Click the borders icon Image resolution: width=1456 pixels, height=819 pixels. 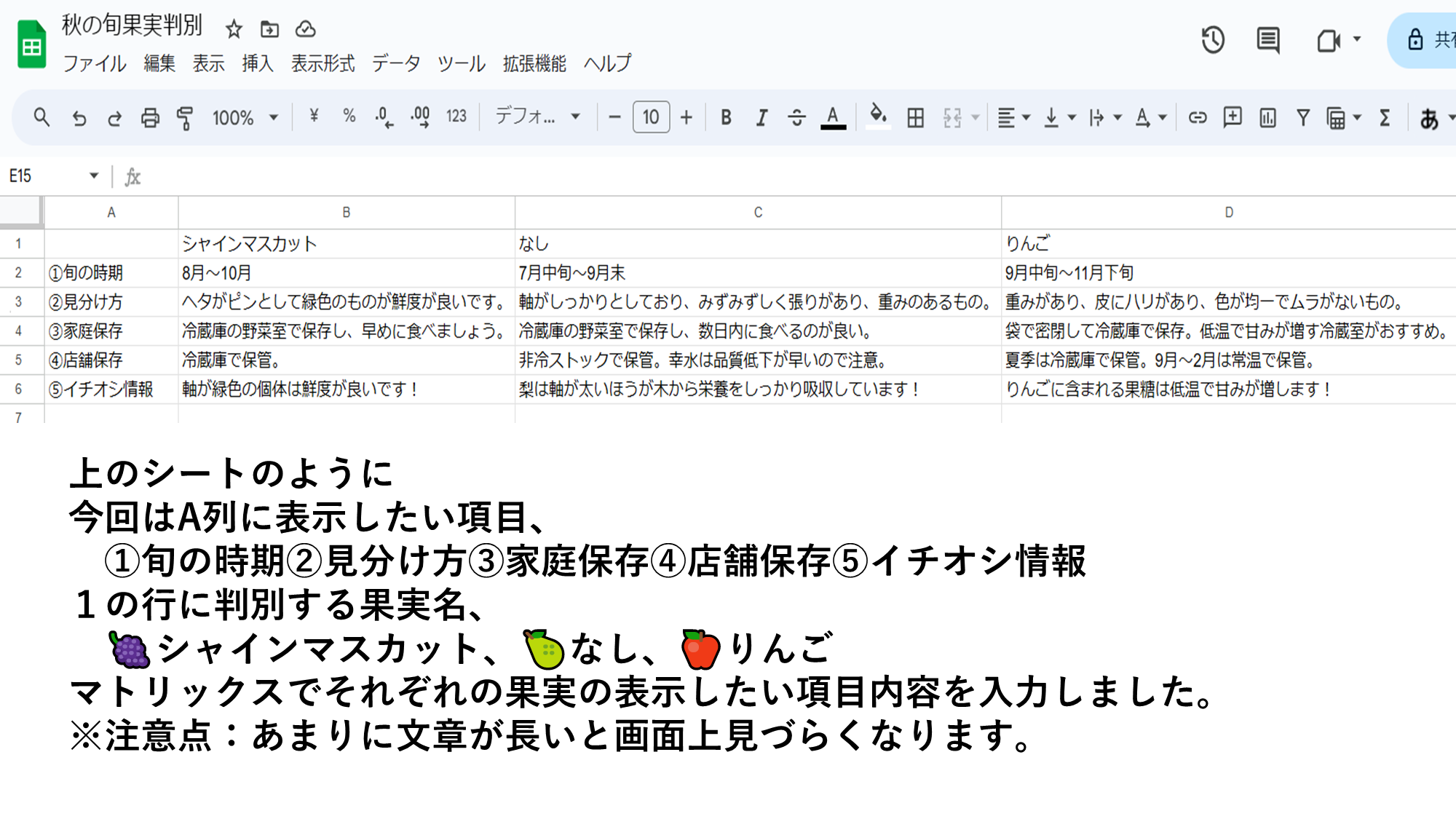pos(915,117)
